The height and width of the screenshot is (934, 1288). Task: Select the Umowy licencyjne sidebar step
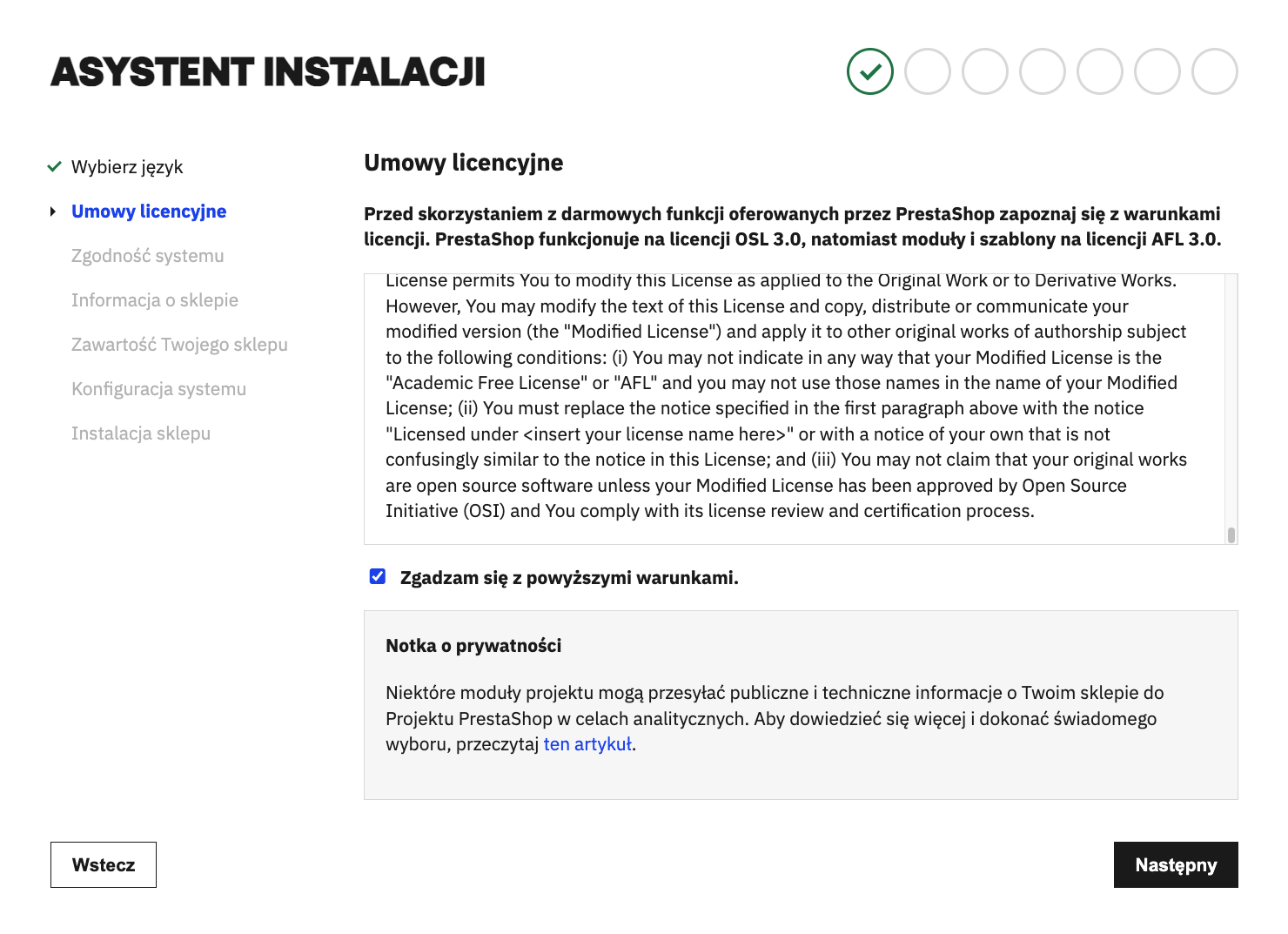click(149, 212)
